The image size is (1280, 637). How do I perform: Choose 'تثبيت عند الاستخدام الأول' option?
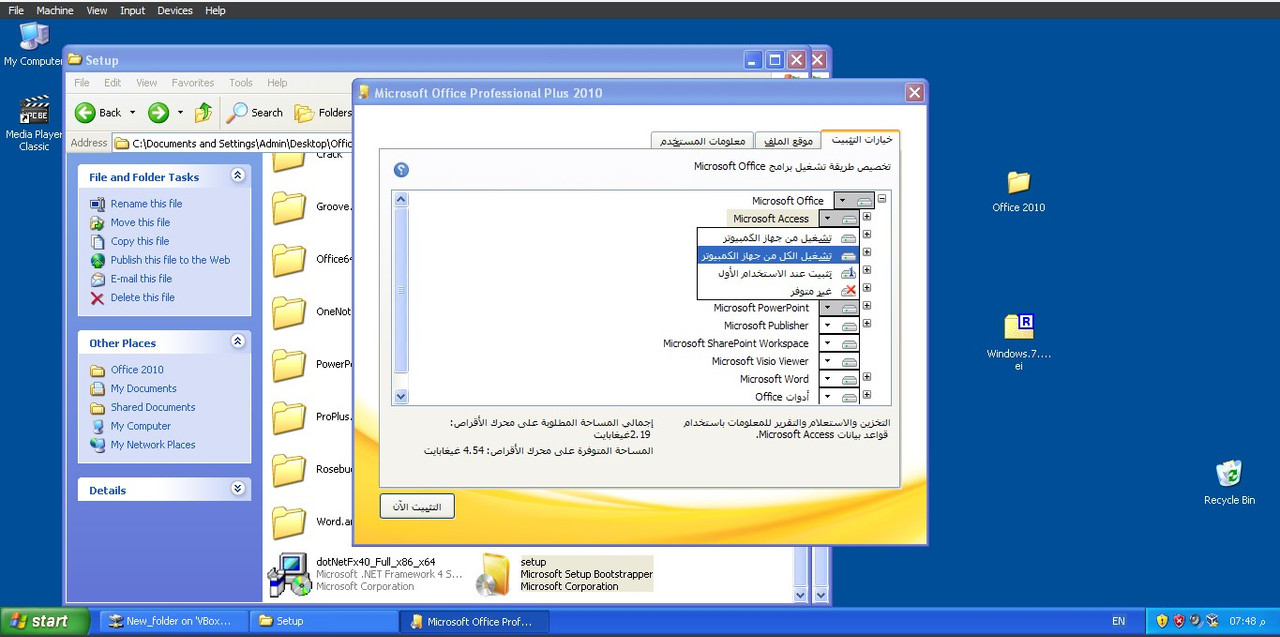778,273
